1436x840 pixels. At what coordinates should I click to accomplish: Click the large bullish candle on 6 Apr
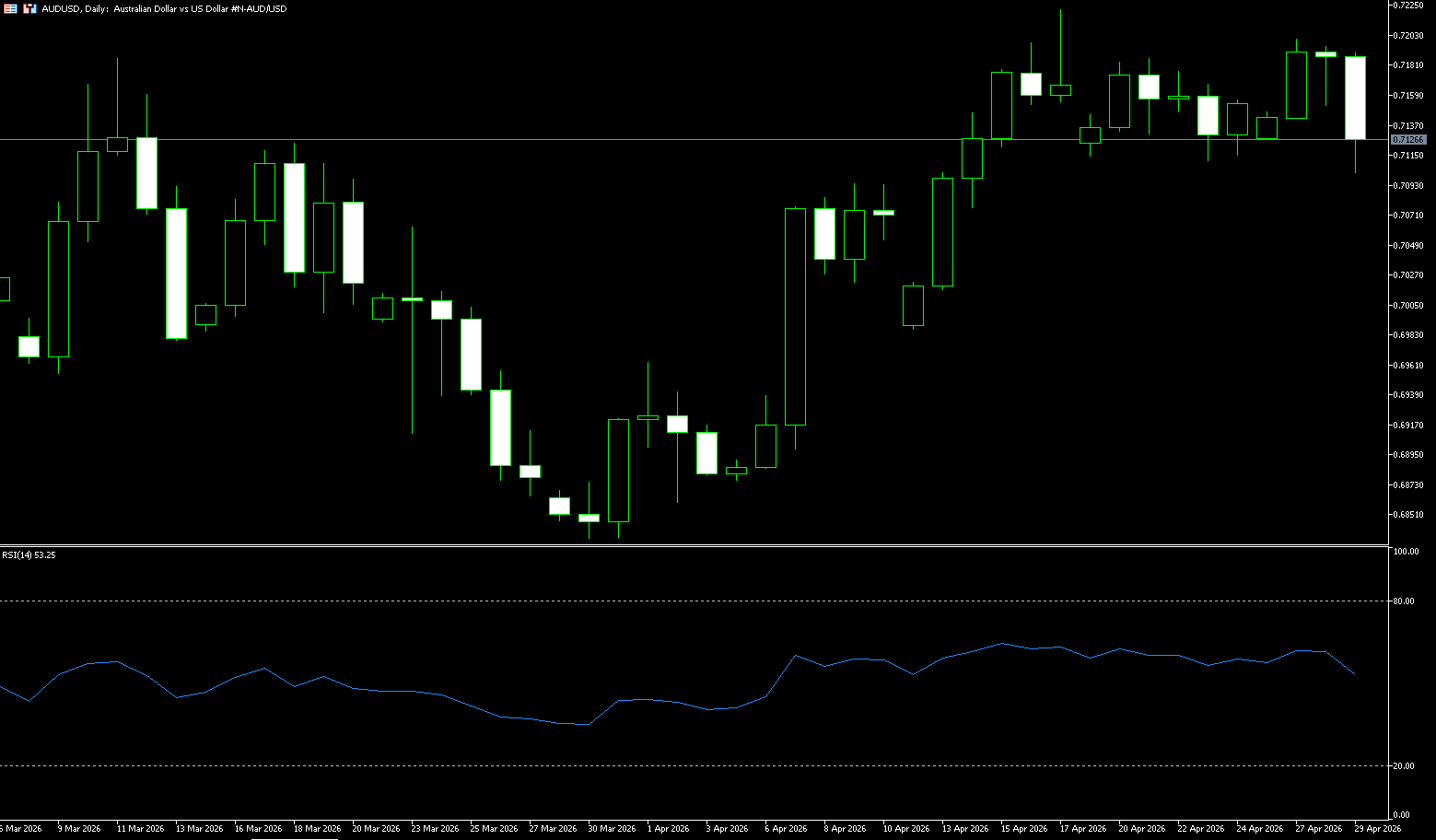[795, 316]
